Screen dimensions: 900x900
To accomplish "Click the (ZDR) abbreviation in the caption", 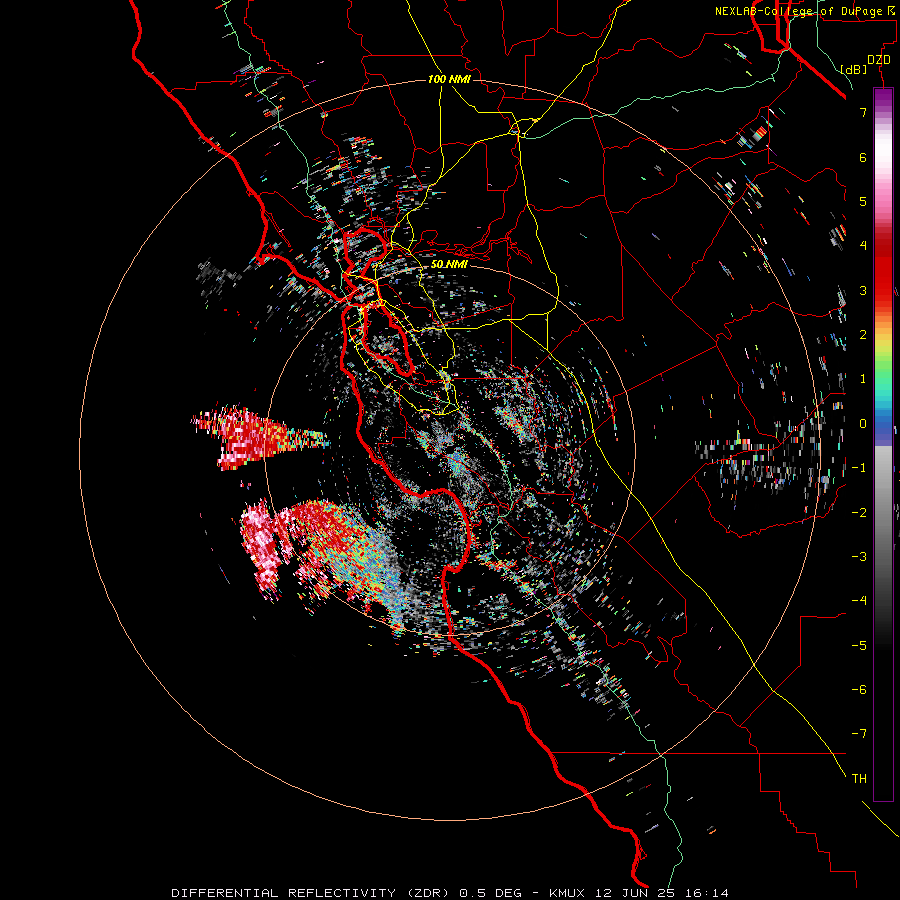I will [428, 893].
